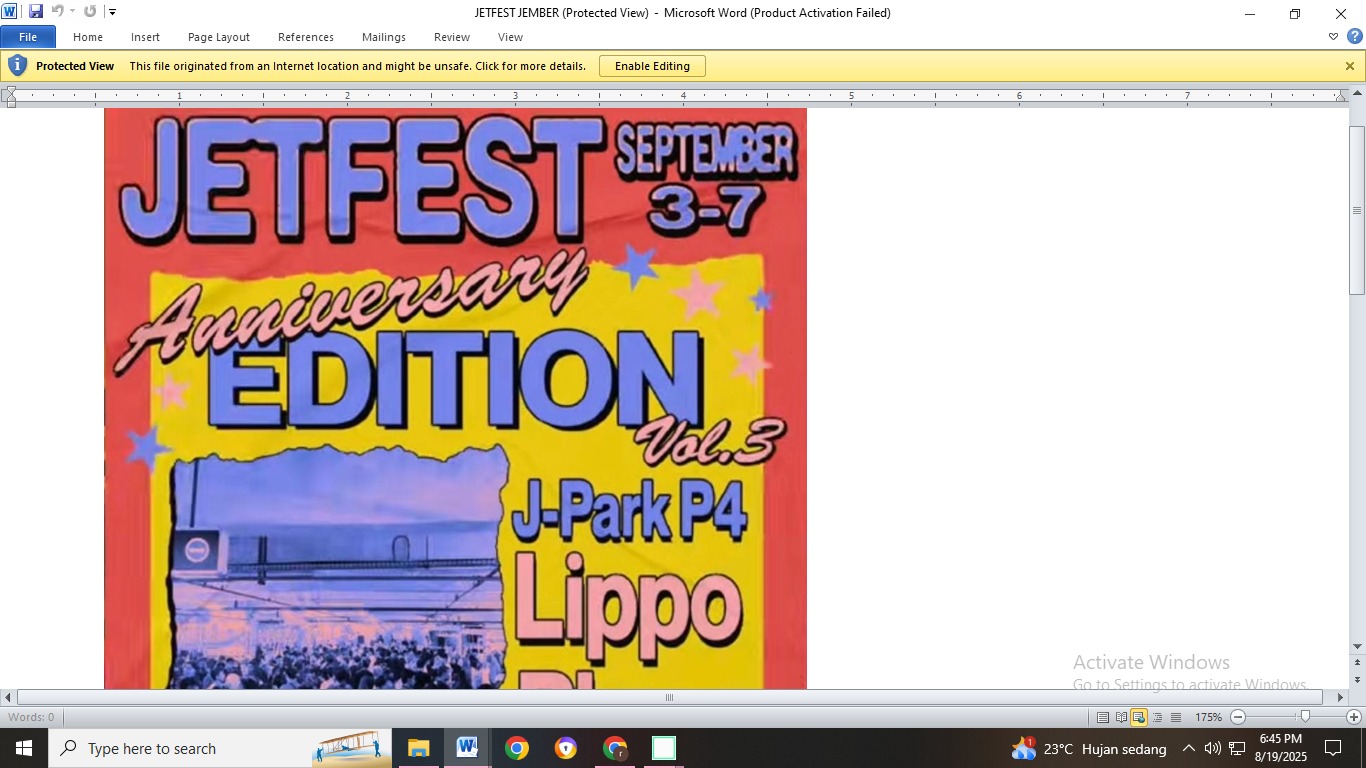Click the JETFEST poster image in document

[x=455, y=398]
